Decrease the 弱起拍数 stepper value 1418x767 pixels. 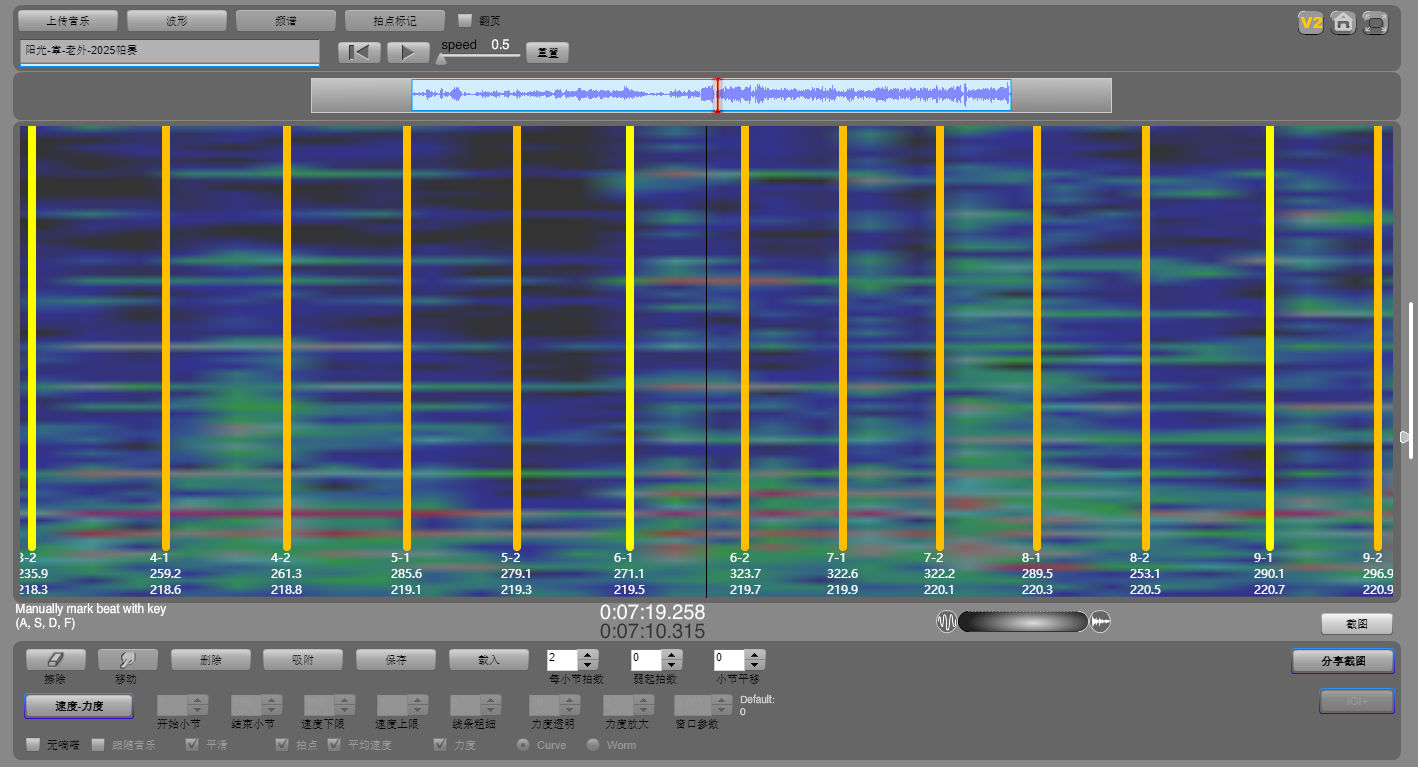click(x=672, y=665)
